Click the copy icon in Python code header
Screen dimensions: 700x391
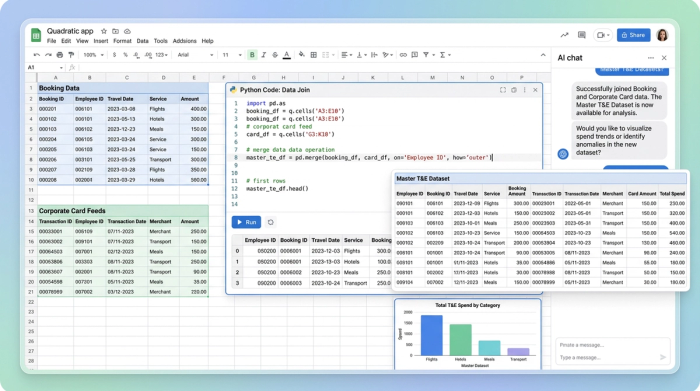click(x=514, y=90)
